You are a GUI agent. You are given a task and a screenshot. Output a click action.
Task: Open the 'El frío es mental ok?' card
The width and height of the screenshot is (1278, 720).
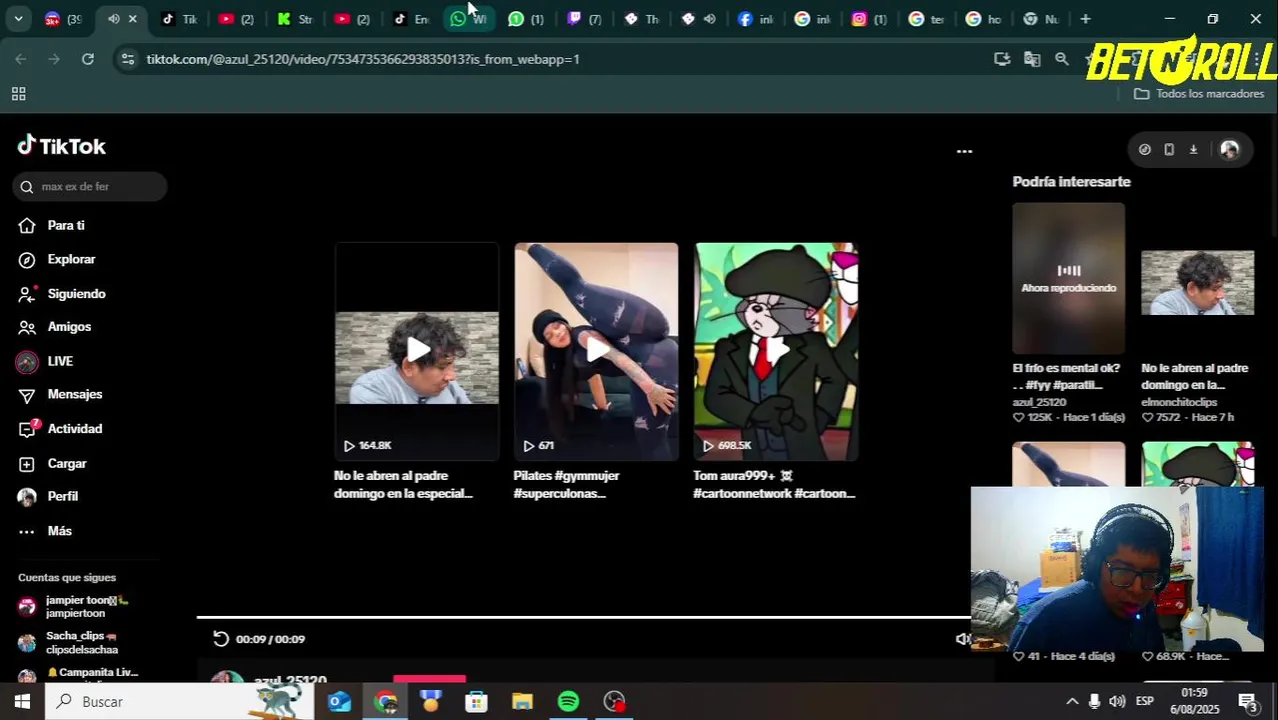tap(1068, 279)
